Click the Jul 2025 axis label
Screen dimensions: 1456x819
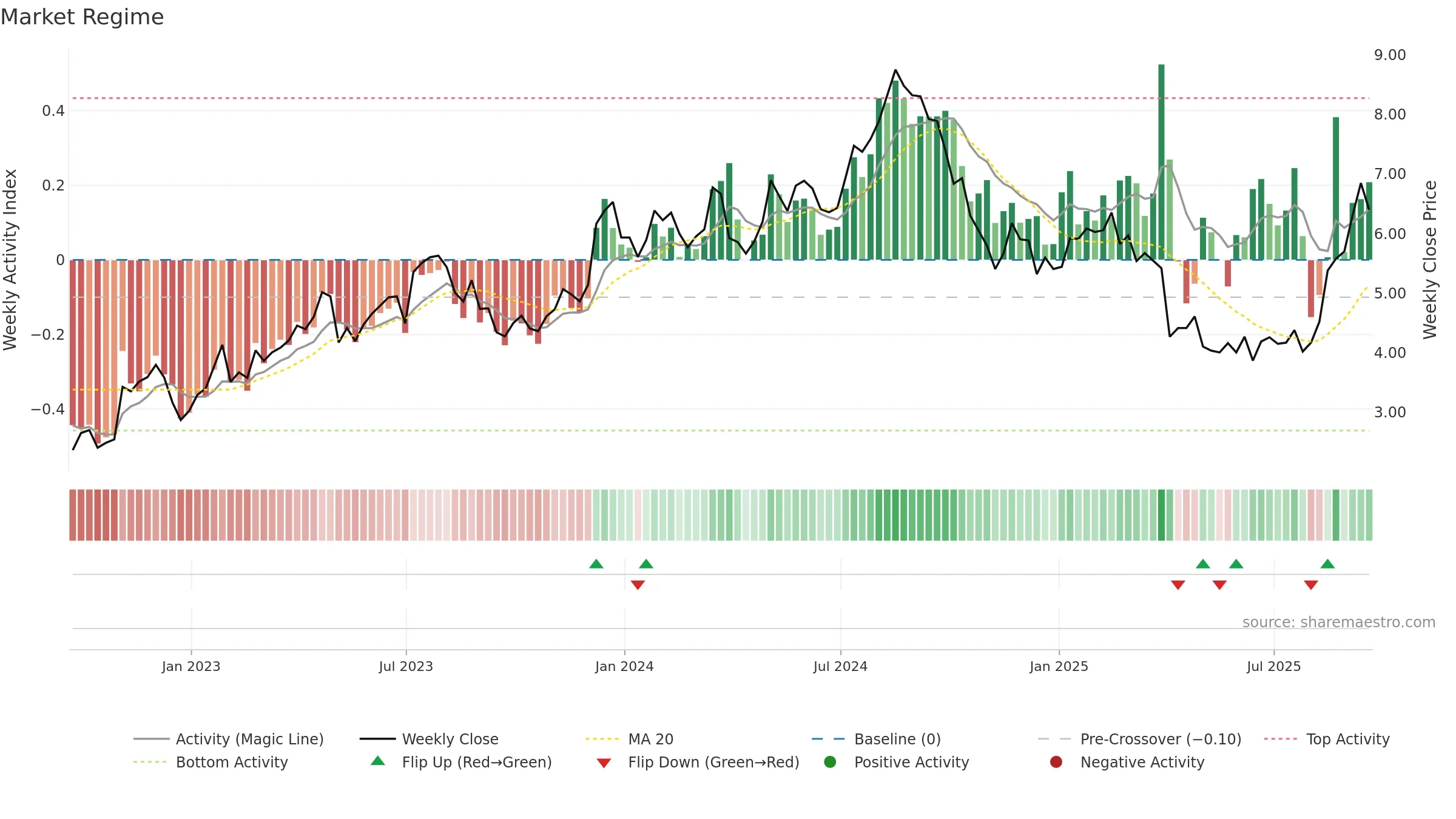click(1274, 666)
